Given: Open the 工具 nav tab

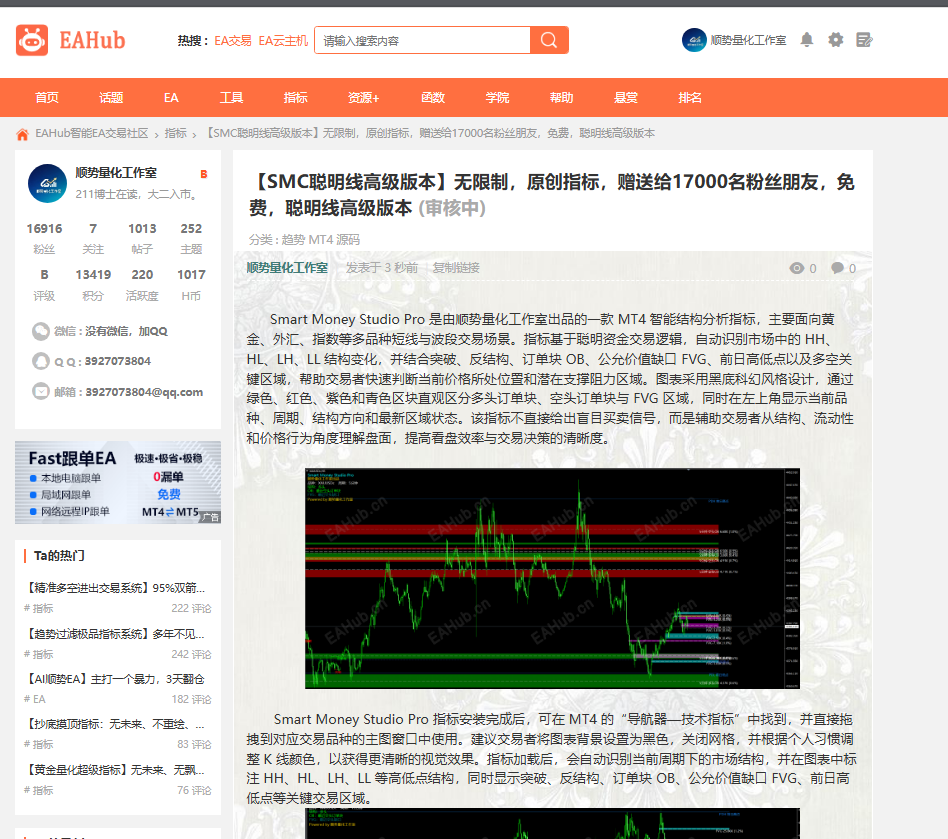Looking at the screenshot, I should click(x=231, y=97).
